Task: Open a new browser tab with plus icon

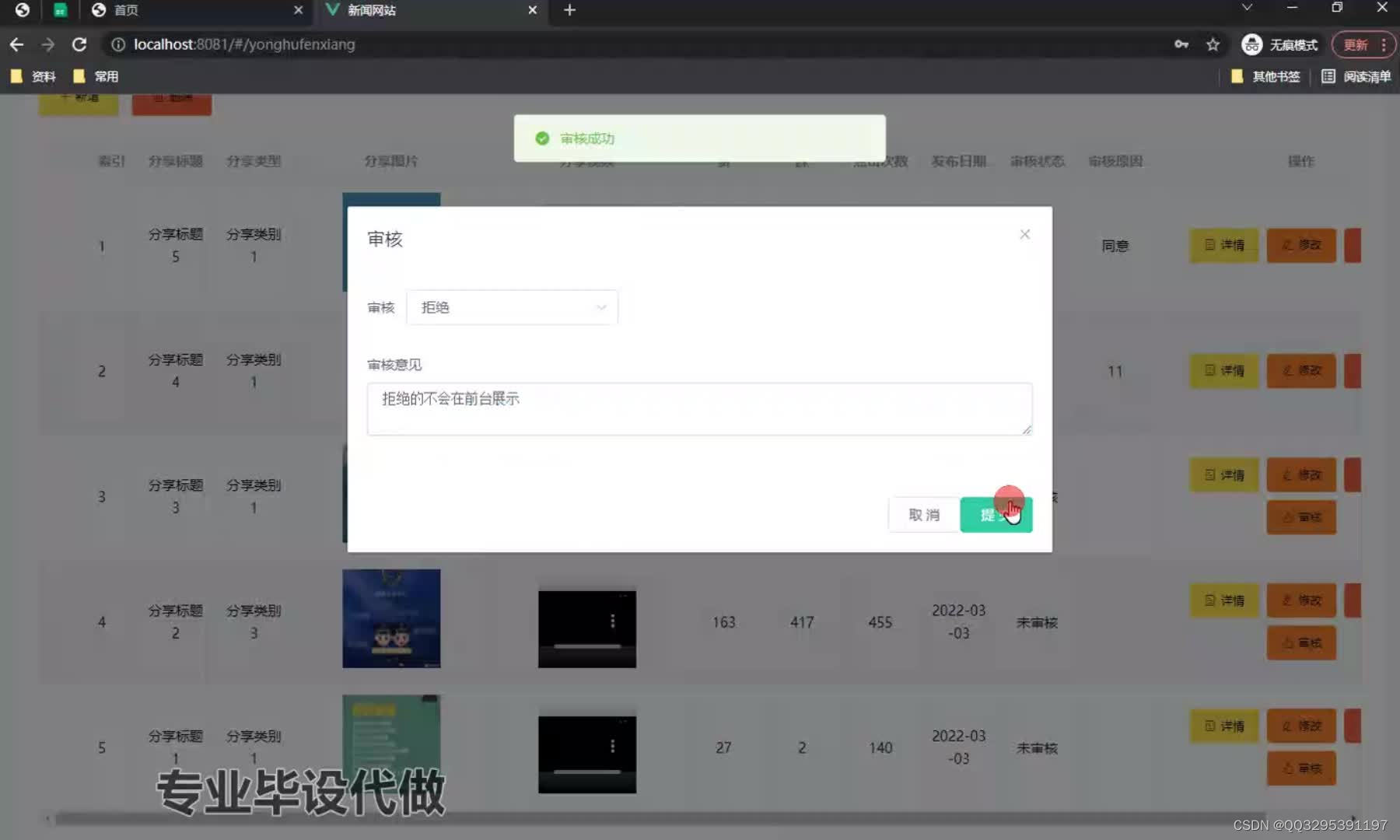Action: tap(569, 10)
